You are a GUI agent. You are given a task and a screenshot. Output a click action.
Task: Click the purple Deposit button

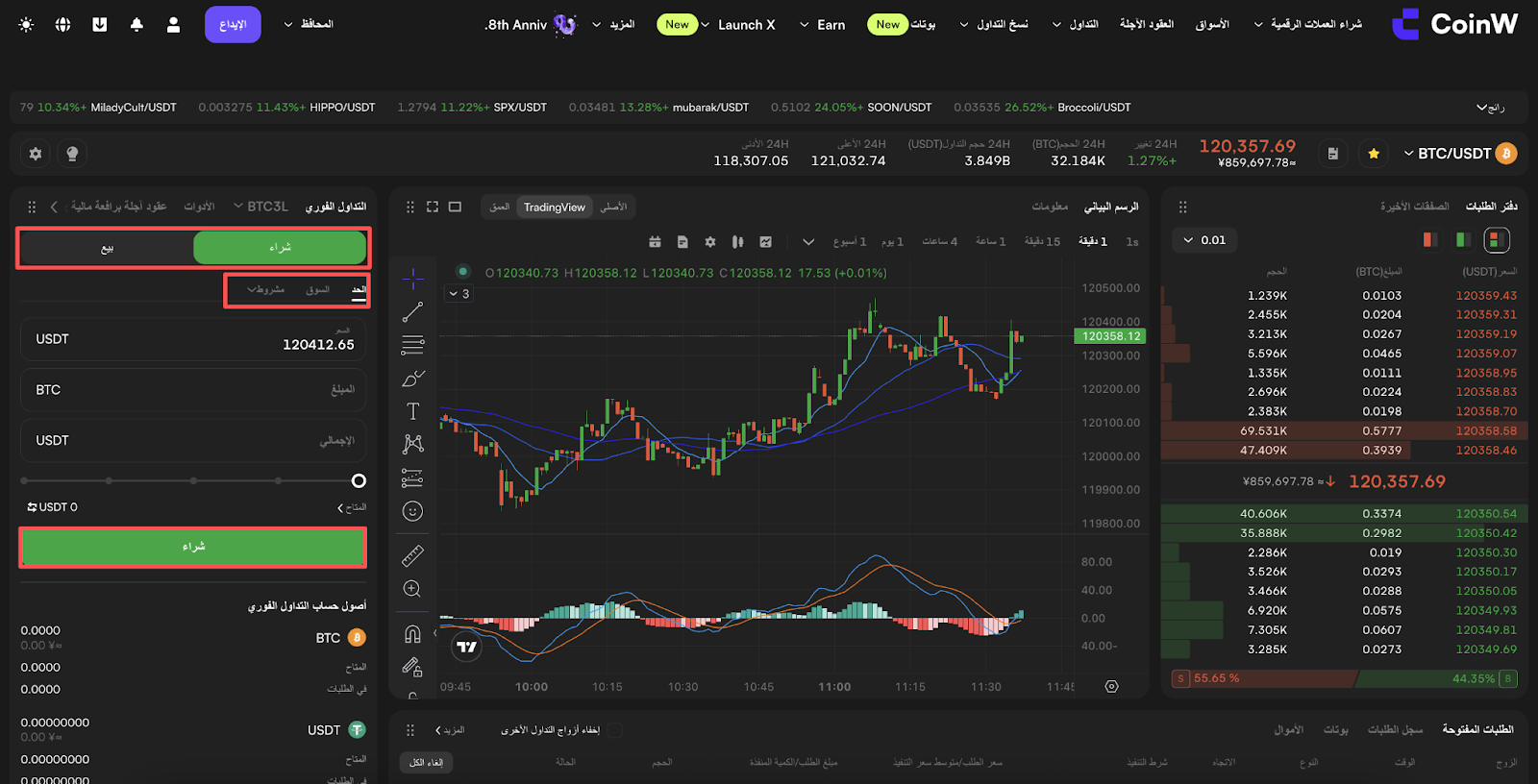[x=233, y=24]
